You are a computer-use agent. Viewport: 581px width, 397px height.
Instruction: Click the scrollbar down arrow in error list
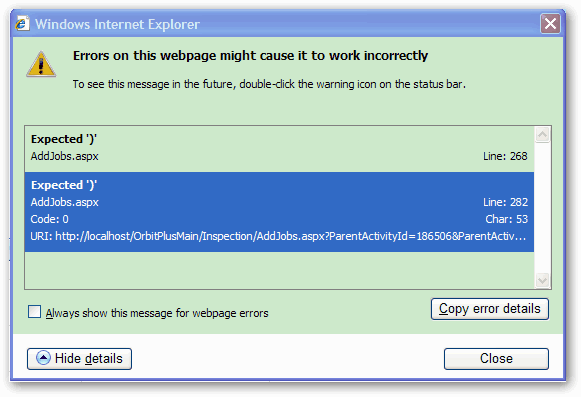542,280
